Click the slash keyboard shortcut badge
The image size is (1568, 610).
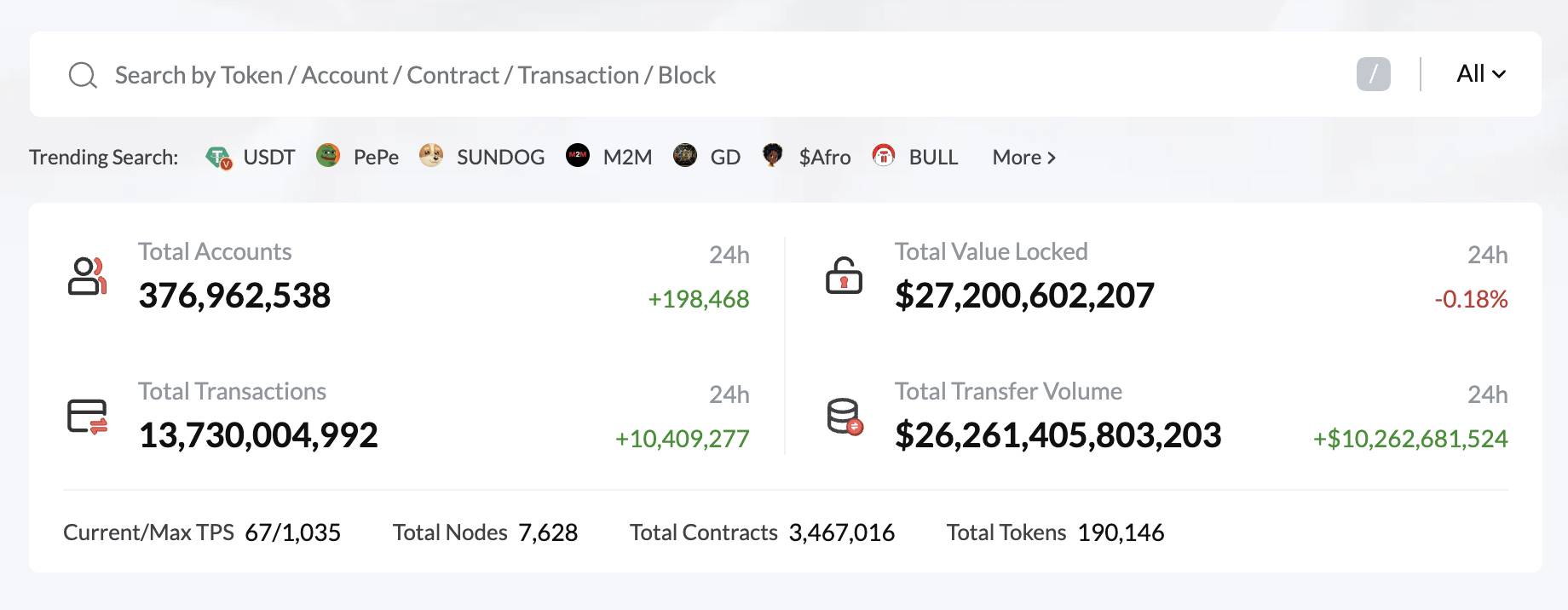tap(1375, 74)
